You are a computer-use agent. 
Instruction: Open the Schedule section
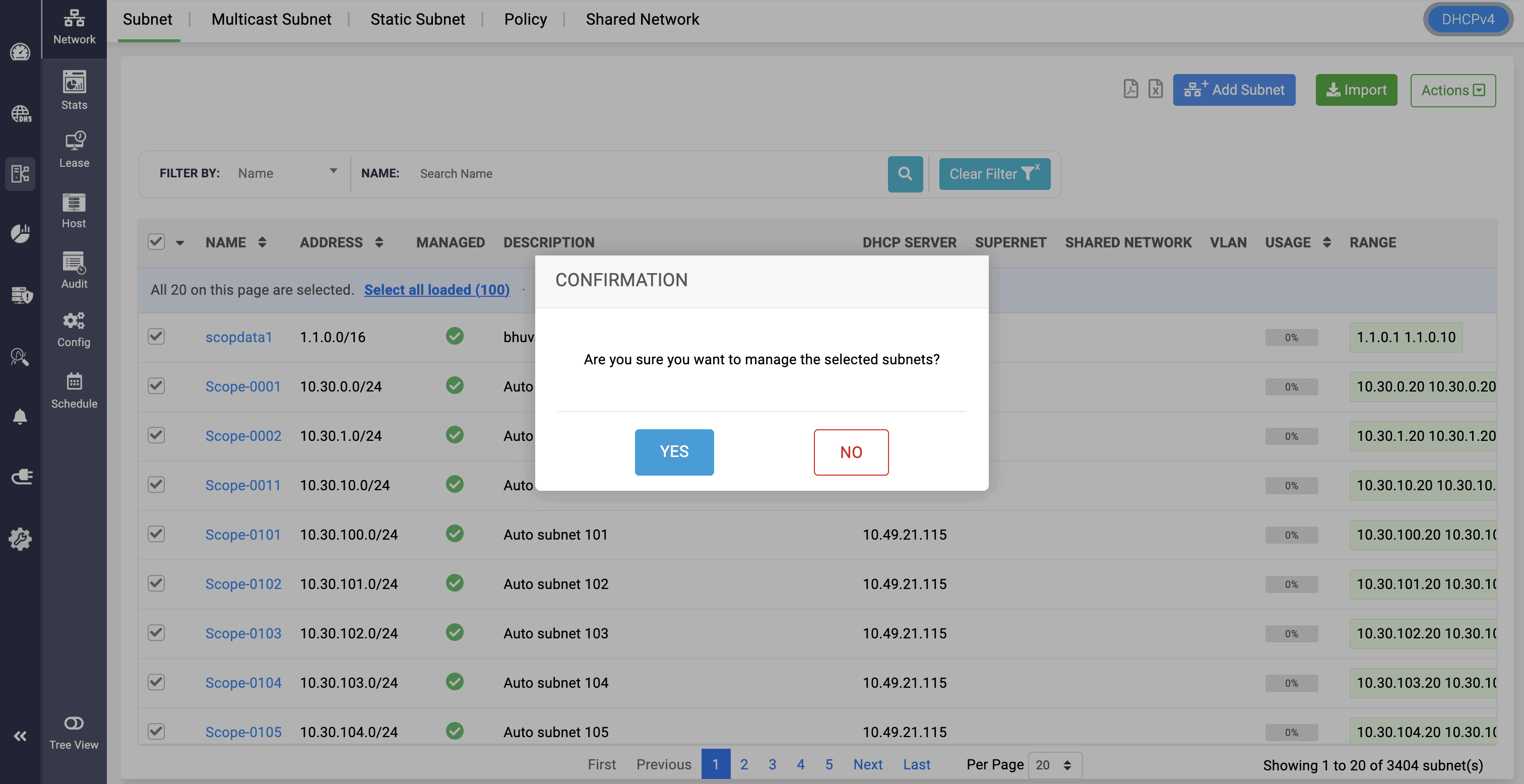(74, 391)
